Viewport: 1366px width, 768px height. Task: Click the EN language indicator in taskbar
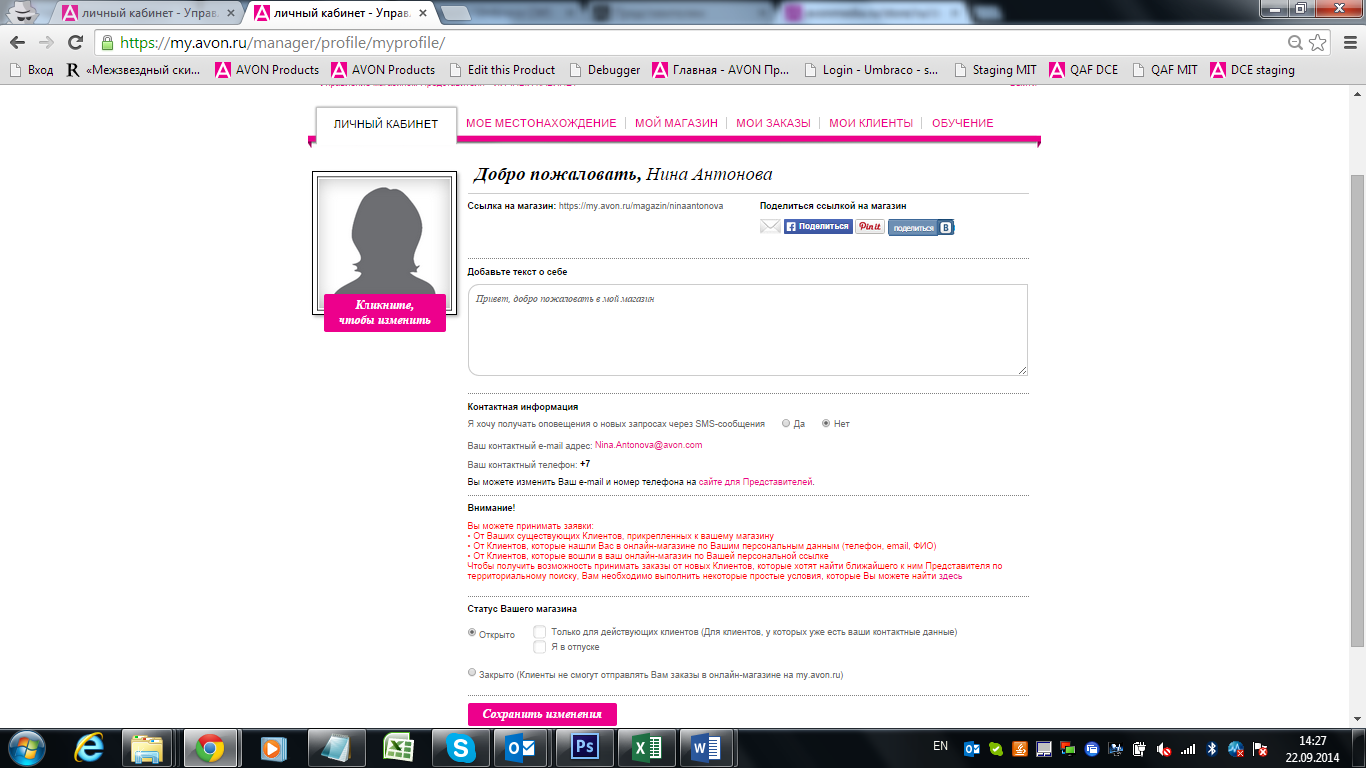coord(940,746)
